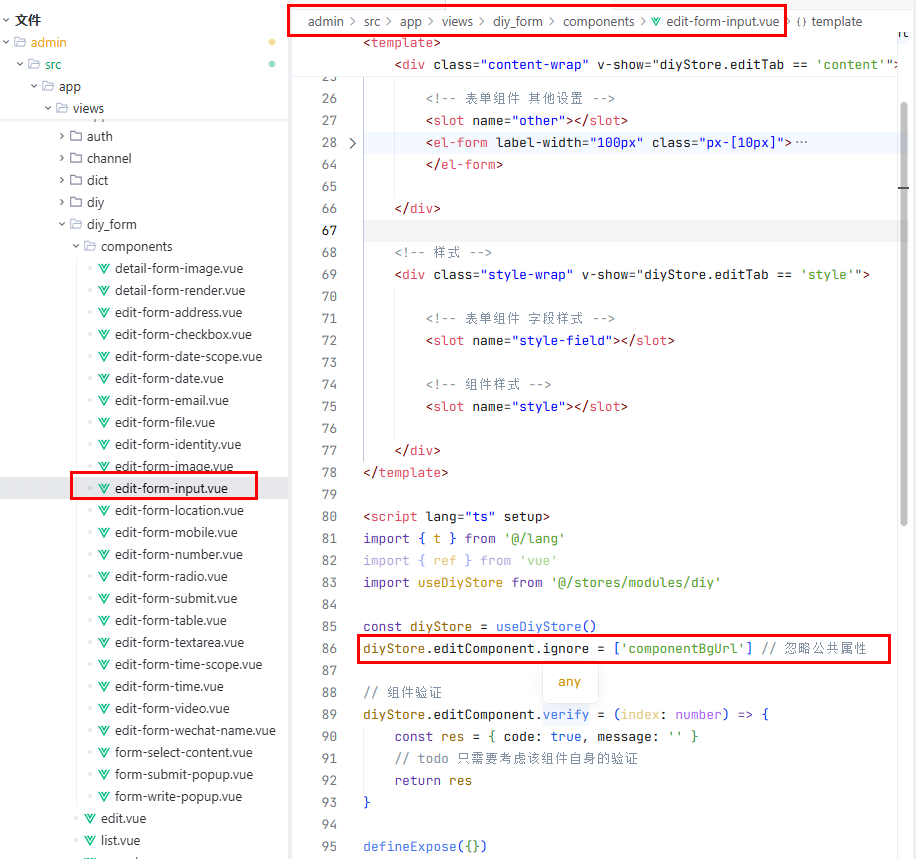Click the Vue icon in the breadcrumb path
Image resolution: width=916 pixels, height=859 pixels.
pos(656,21)
